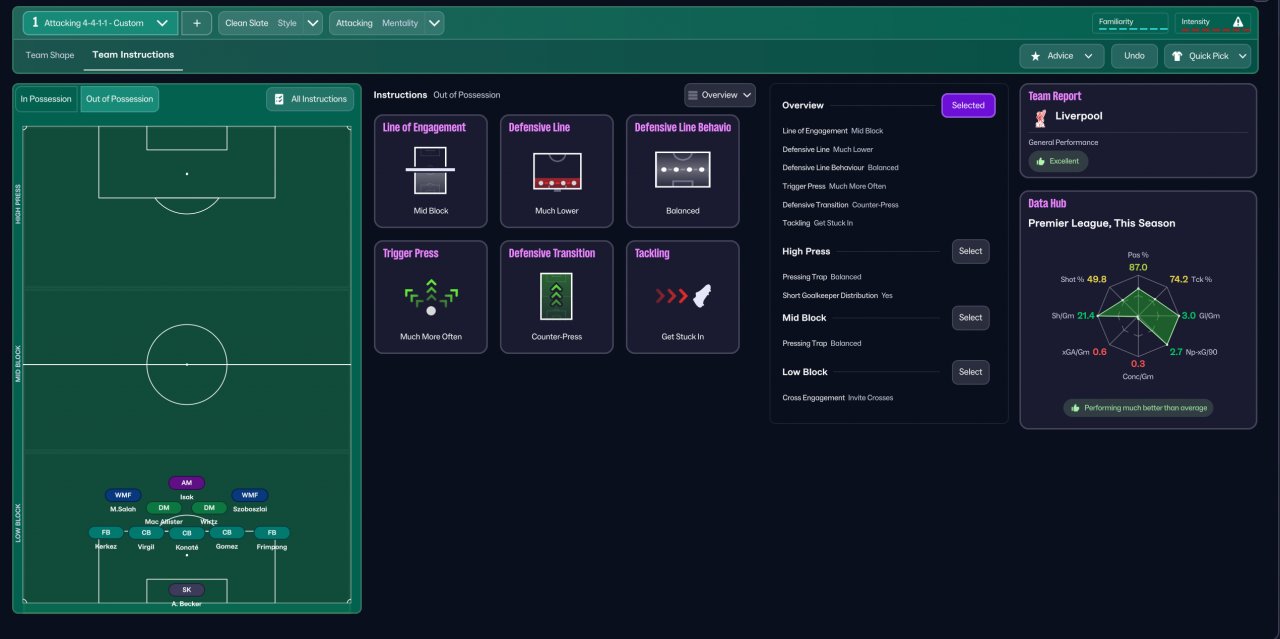Click the thumbs-up icon beside Excellent
This screenshot has width=1280, height=639.
pyautogui.click(x=1040, y=160)
